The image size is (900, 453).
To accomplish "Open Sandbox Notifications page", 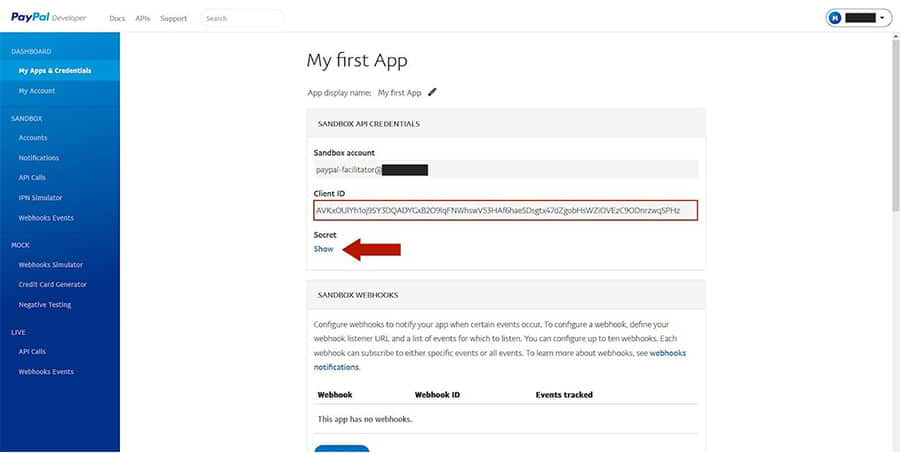I will [39, 158].
